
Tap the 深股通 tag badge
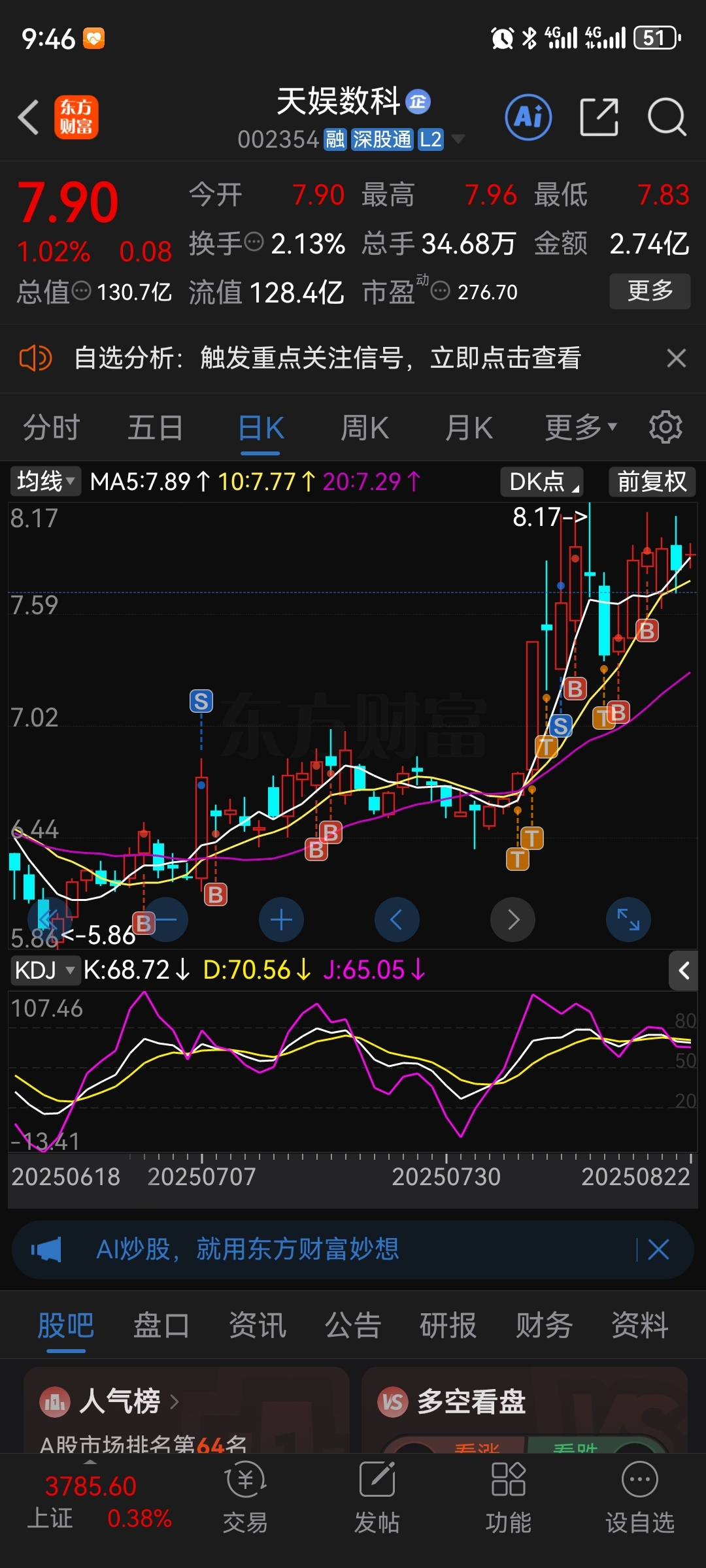pos(382,139)
